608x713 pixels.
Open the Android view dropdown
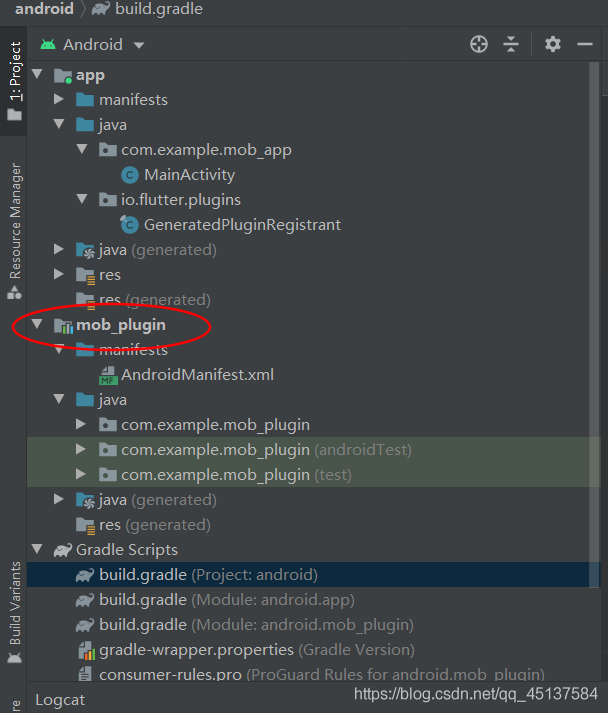click(x=93, y=45)
